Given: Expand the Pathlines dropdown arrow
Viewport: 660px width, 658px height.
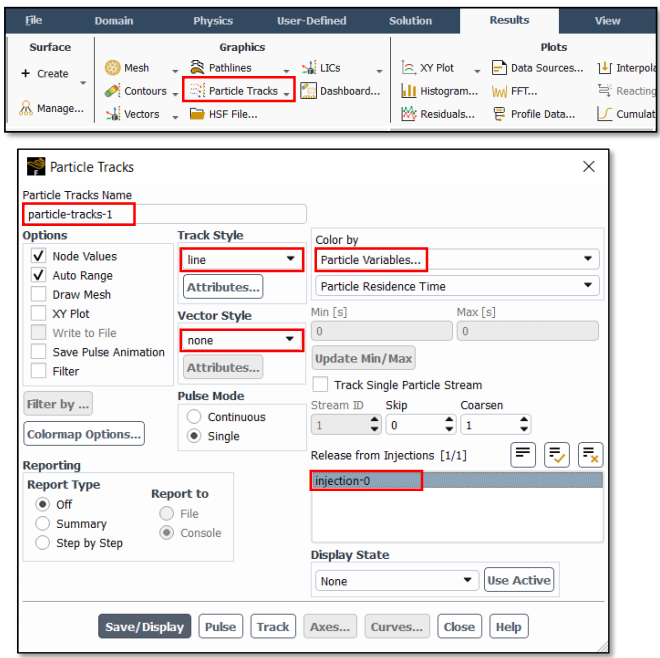Looking at the screenshot, I should pos(286,71).
